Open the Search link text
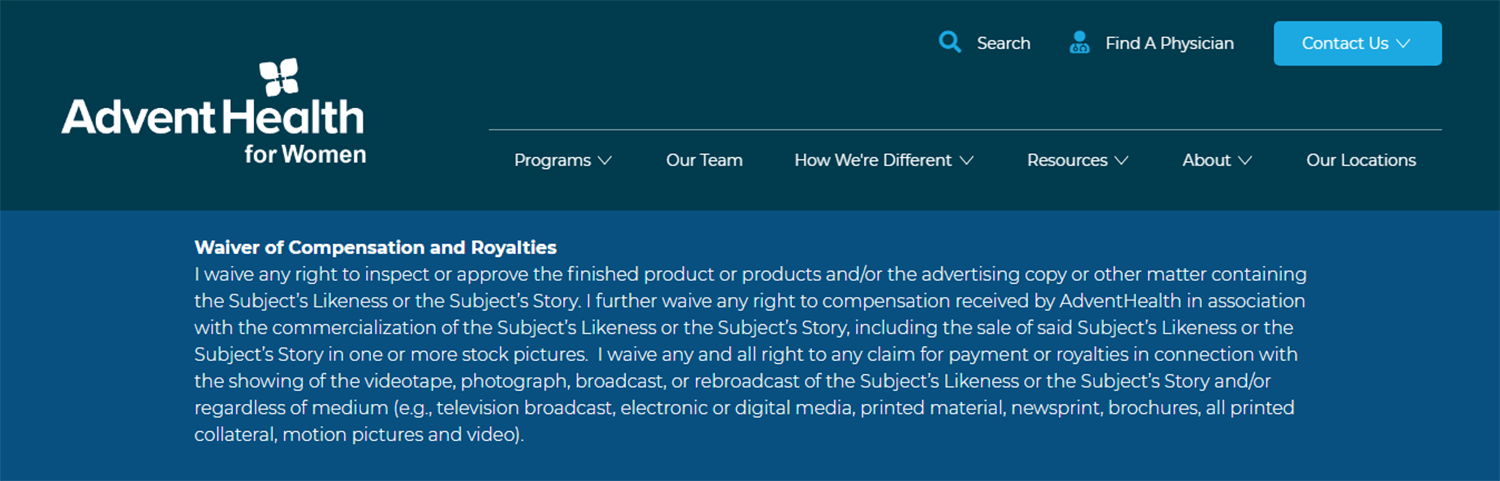Viewport: 1500px width, 481px height. pyautogui.click(x=1003, y=43)
